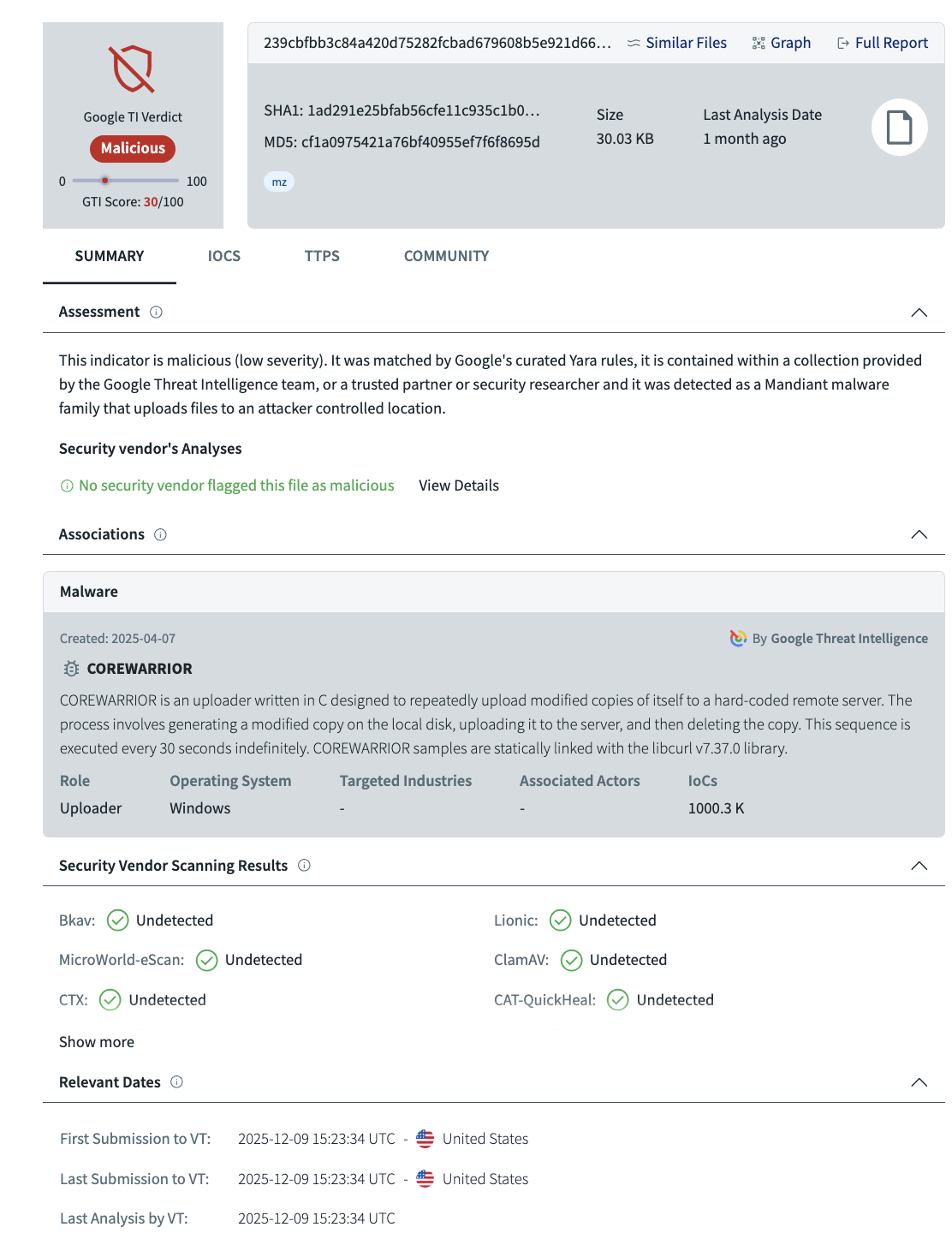
Task: Collapse the Assessment section
Action: [919, 313]
